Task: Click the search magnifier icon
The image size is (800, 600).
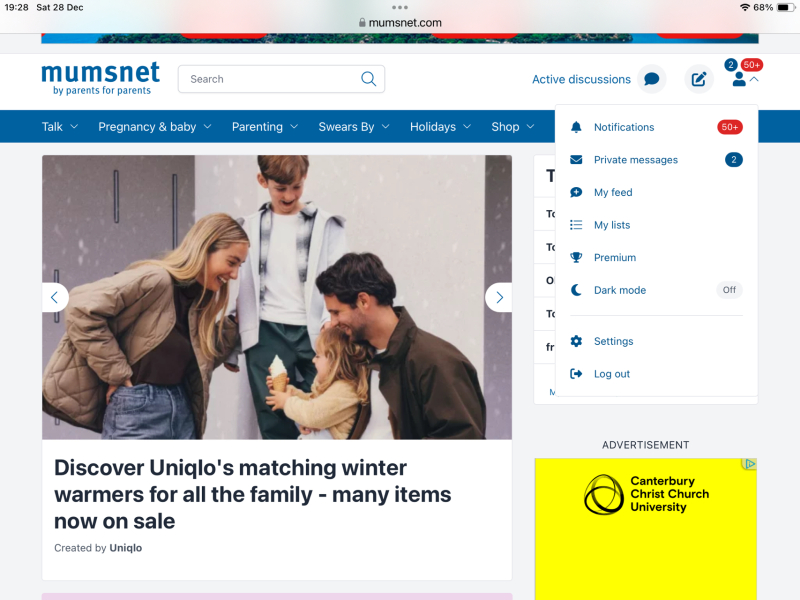Action: pyautogui.click(x=368, y=79)
